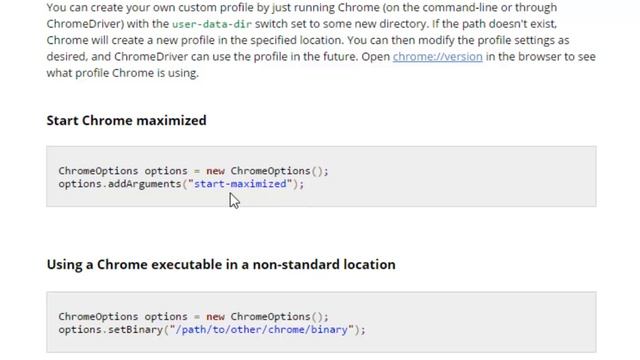Click the text 'what profile Chrome is using.'
This screenshot has height=360, width=640.
pos(122,73)
